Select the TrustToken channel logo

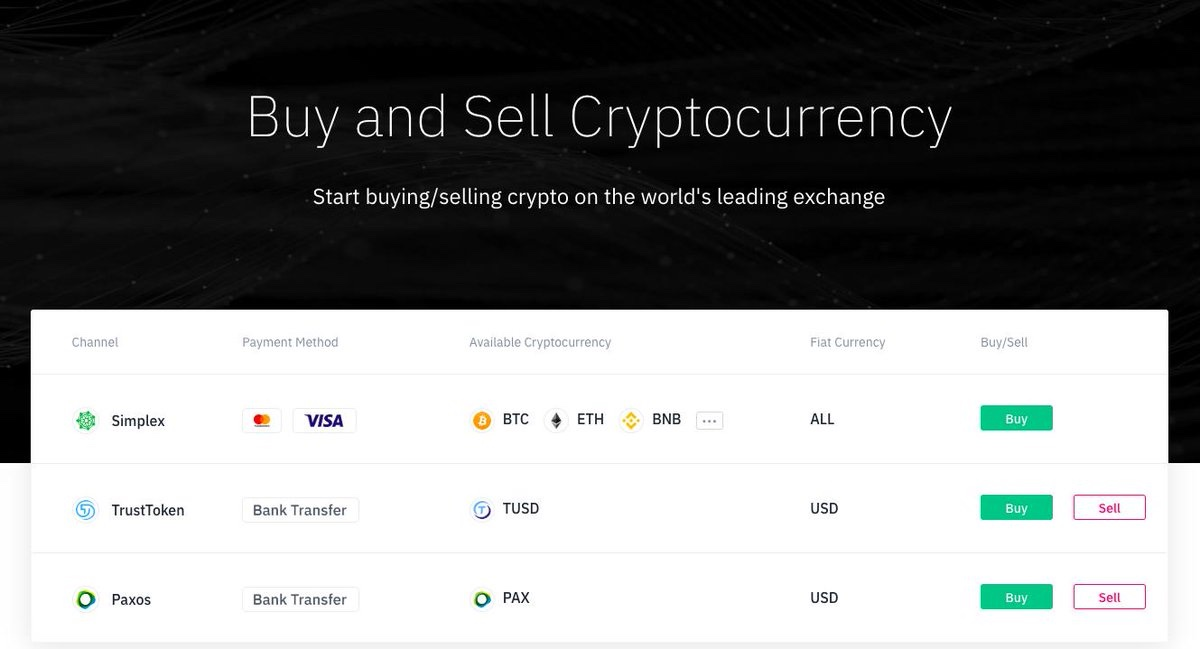(x=87, y=510)
